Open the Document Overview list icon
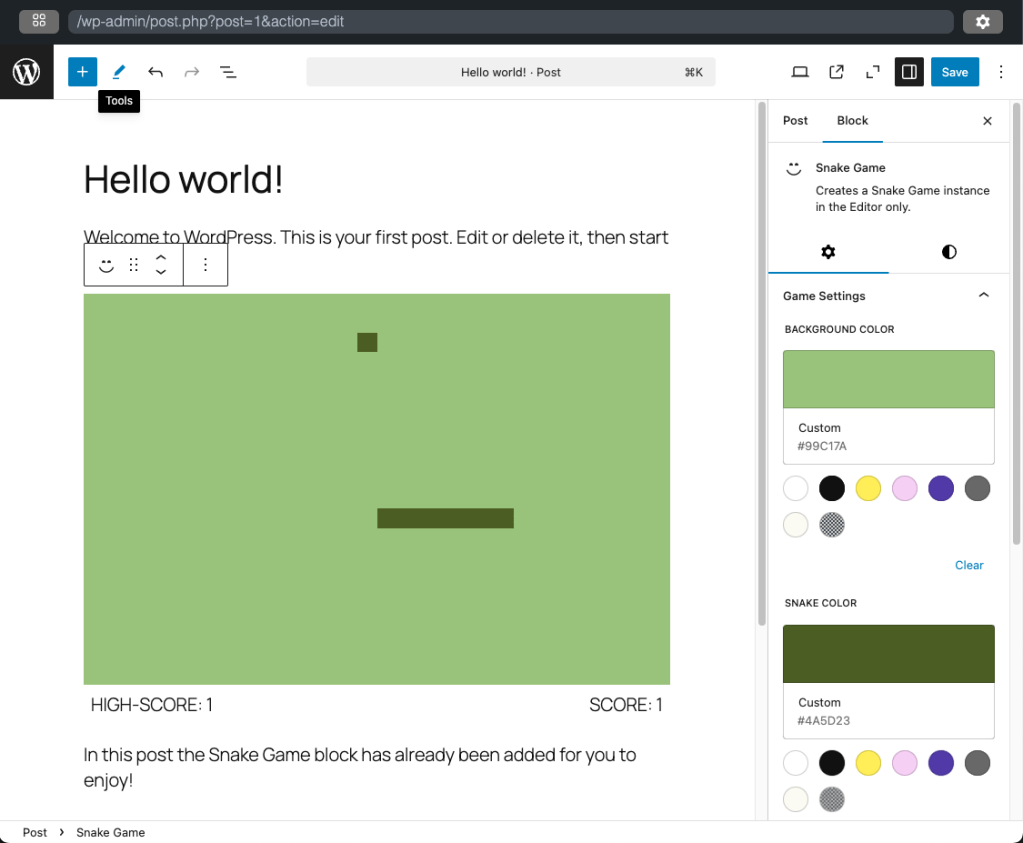1023x843 pixels. pyautogui.click(x=228, y=72)
